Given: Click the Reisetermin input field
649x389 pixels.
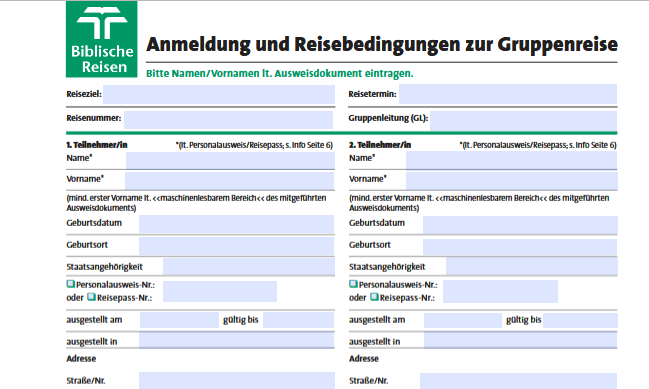Looking at the screenshot, I should (x=507, y=94).
